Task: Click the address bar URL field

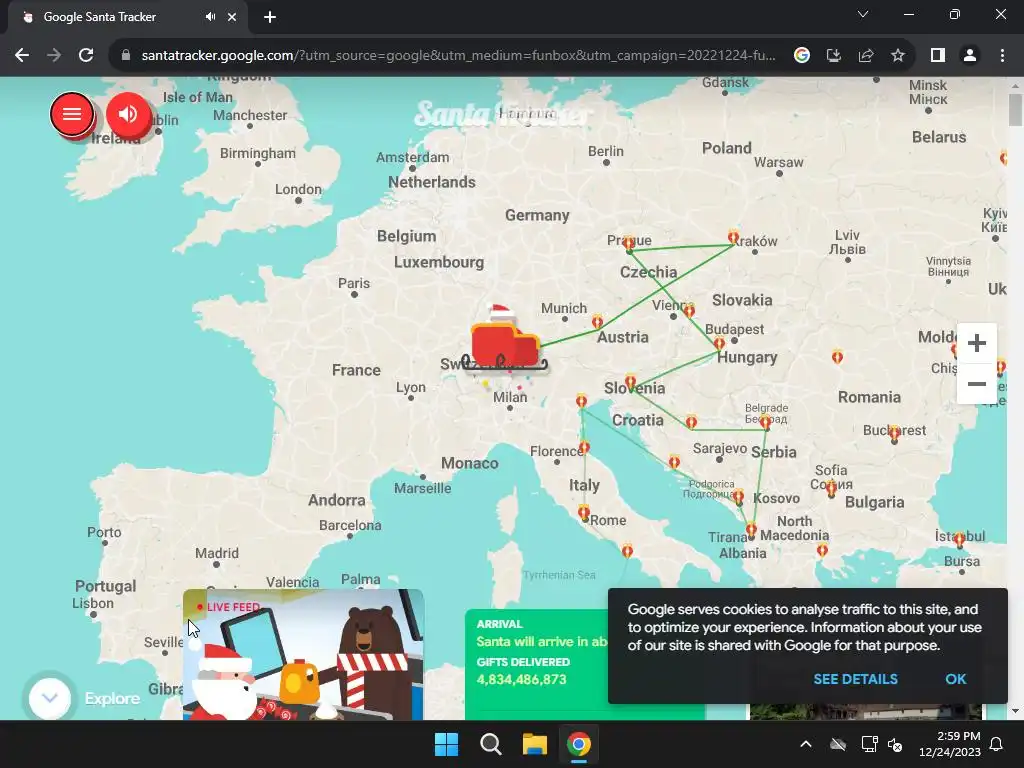Action: click(x=458, y=56)
